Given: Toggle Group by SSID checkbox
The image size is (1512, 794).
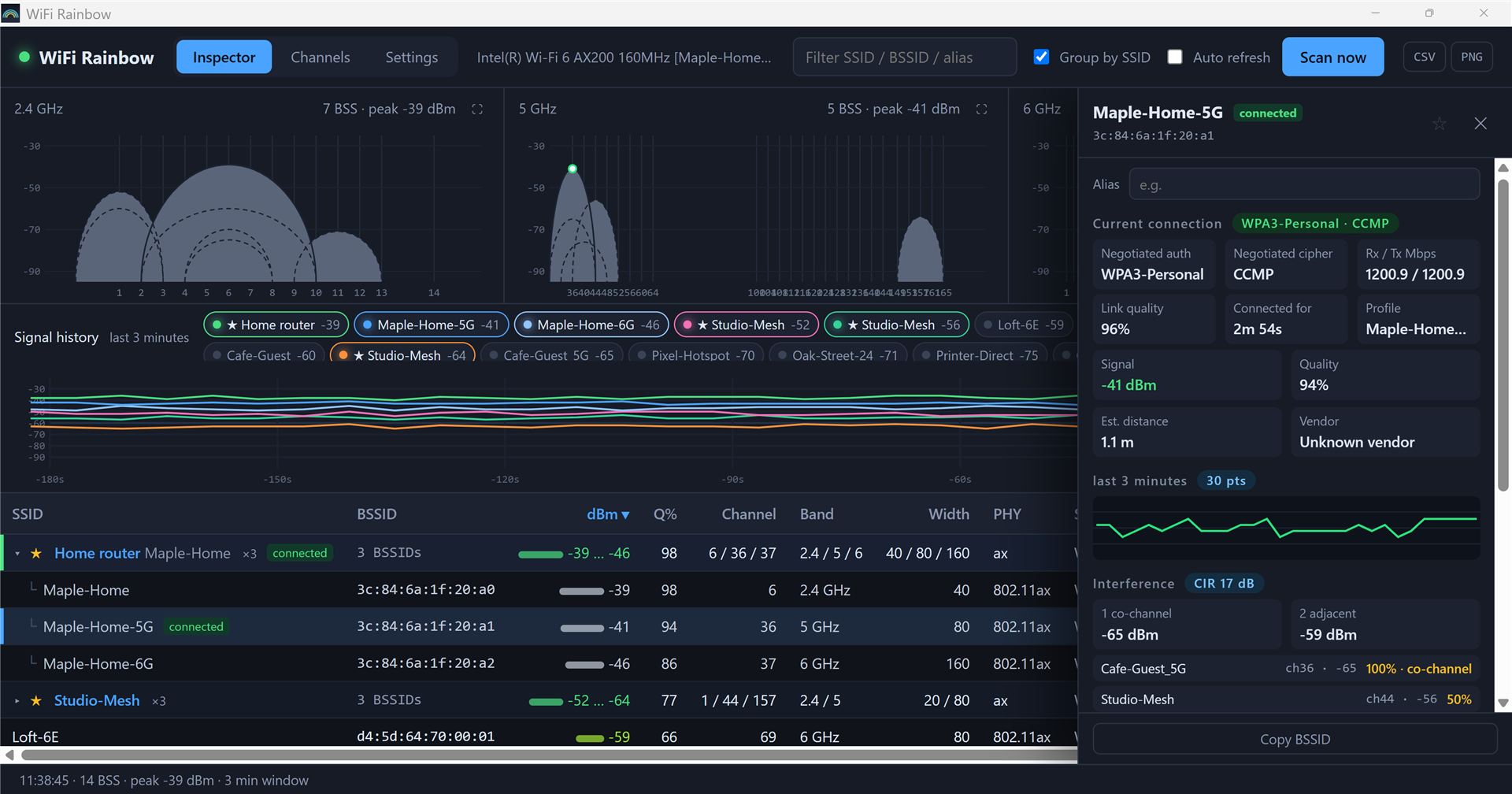Looking at the screenshot, I should tap(1041, 57).
